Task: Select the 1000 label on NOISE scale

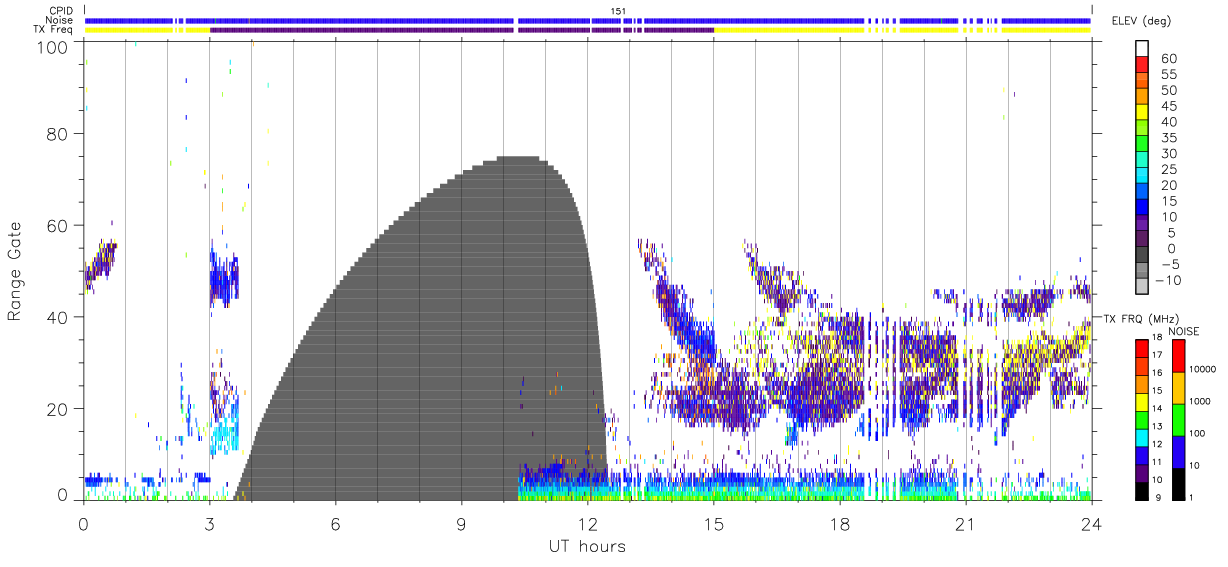Action: tap(1200, 401)
